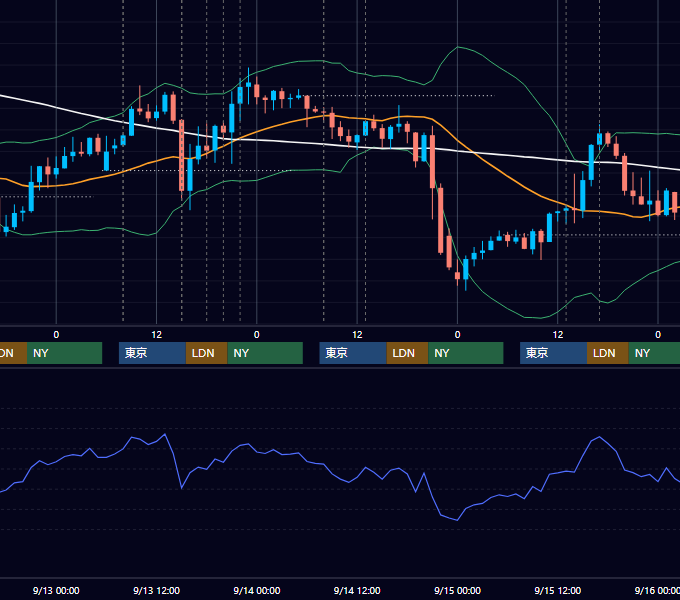Select the NY session block spanning 9/13 00:00
The height and width of the screenshot is (600, 680).
pyautogui.click(x=64, y=353)
